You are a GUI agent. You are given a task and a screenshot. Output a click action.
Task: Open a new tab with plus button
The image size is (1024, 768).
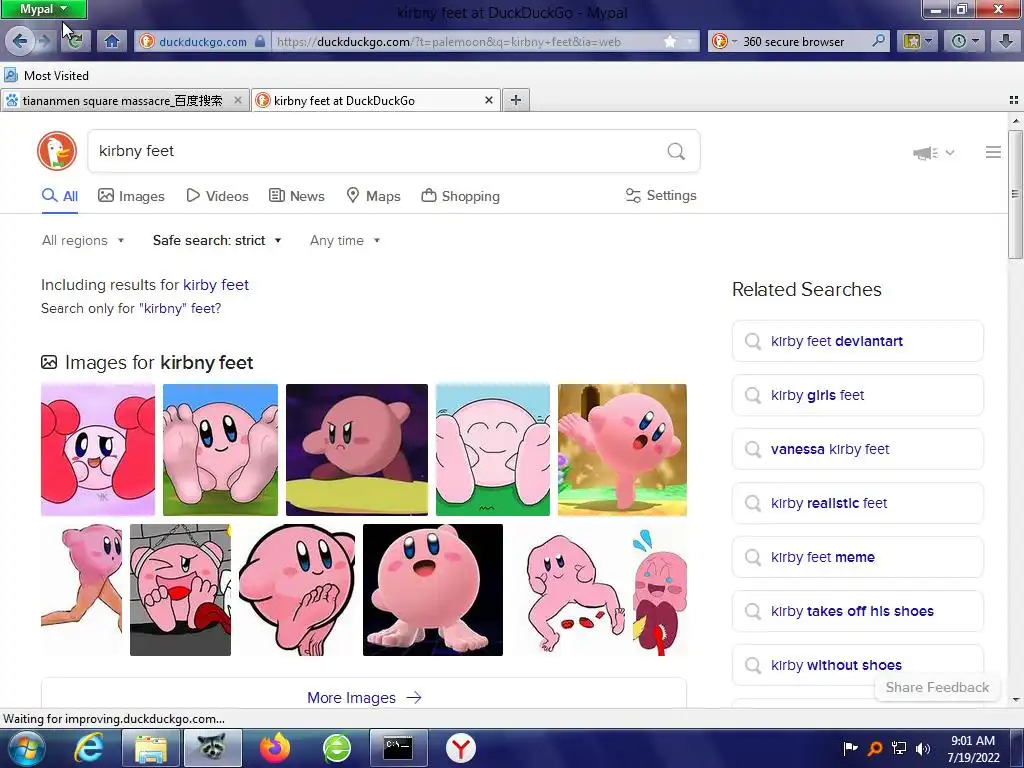516,100
